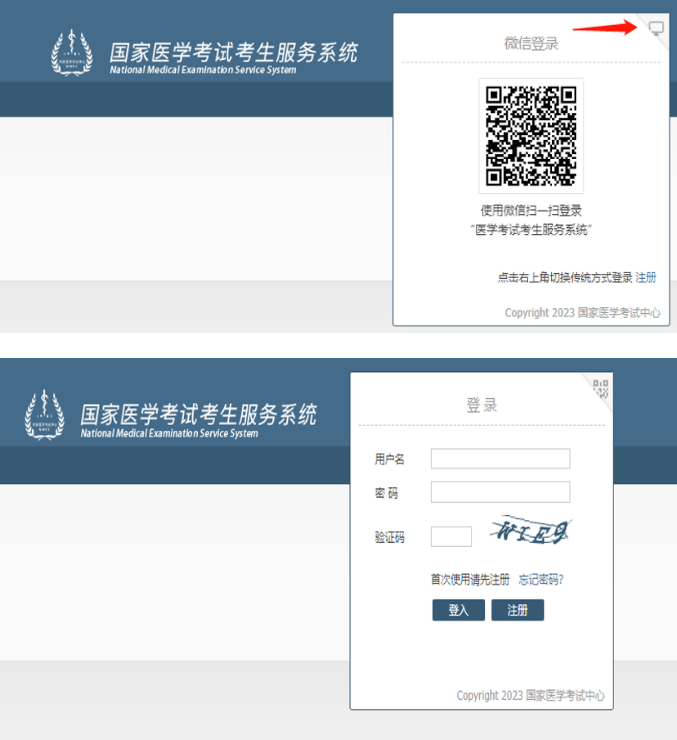Open 注册 link in WeChat login panel
This screenshot has width=677, height=740.
[646, 277]
